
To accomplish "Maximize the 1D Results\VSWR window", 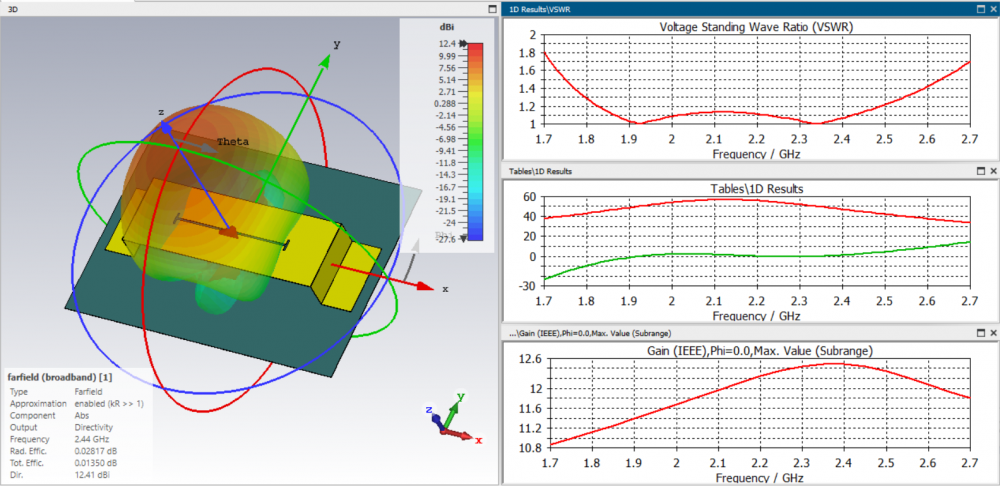I will tap(981, 10).
